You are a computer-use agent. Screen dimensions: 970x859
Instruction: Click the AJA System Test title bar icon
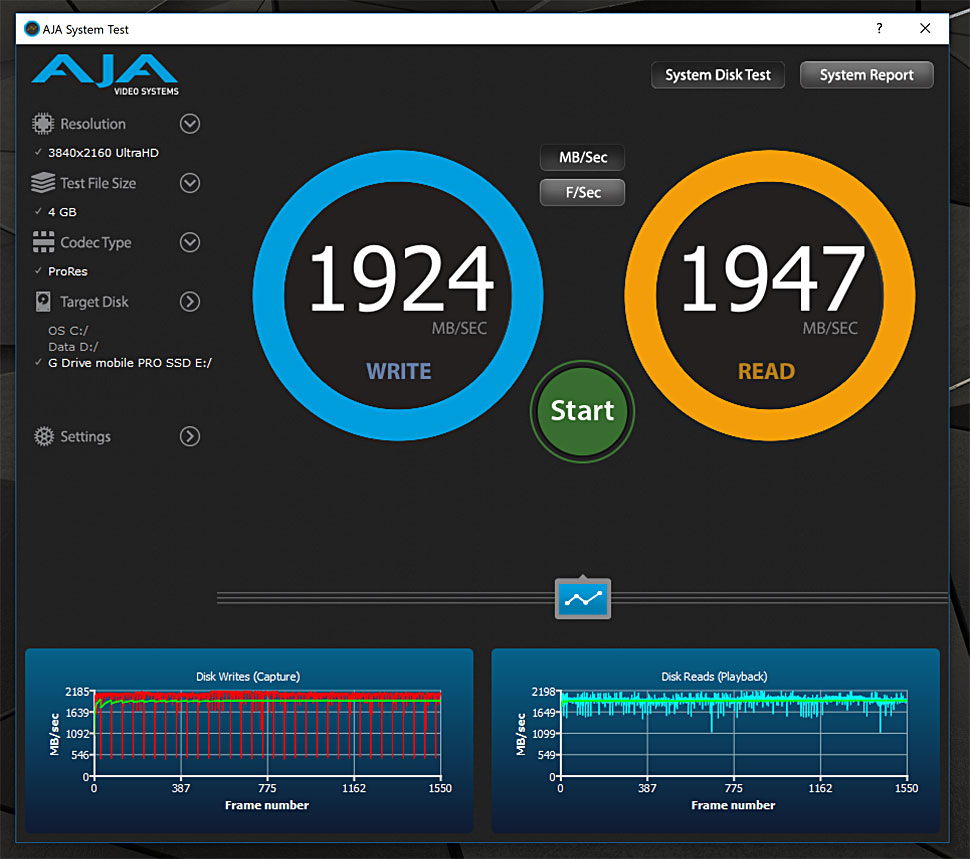click(32, 29)
